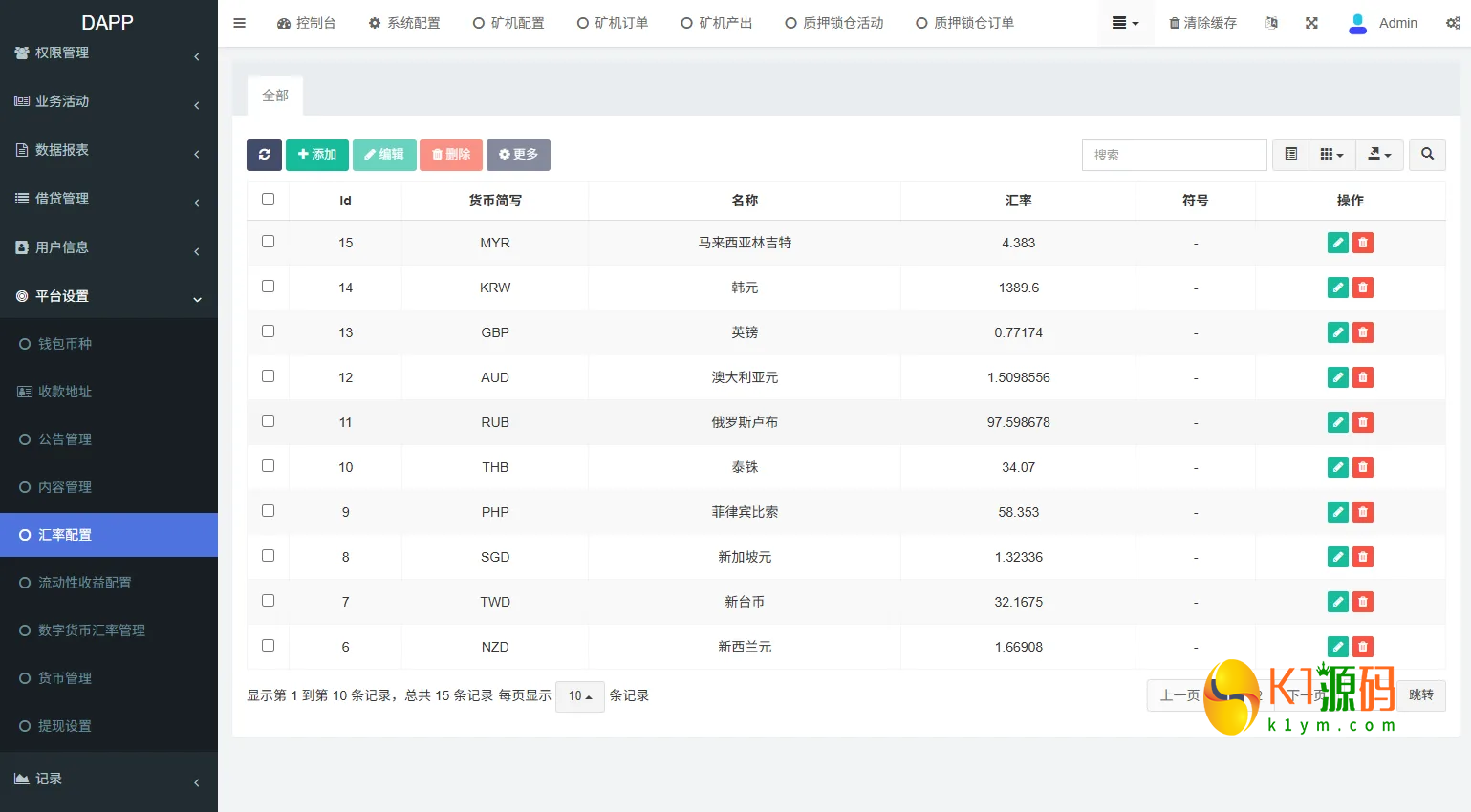Check the SGD row checkbox
The height and width of the screenshot is (812, 1471).
click(x=268, y=556)
